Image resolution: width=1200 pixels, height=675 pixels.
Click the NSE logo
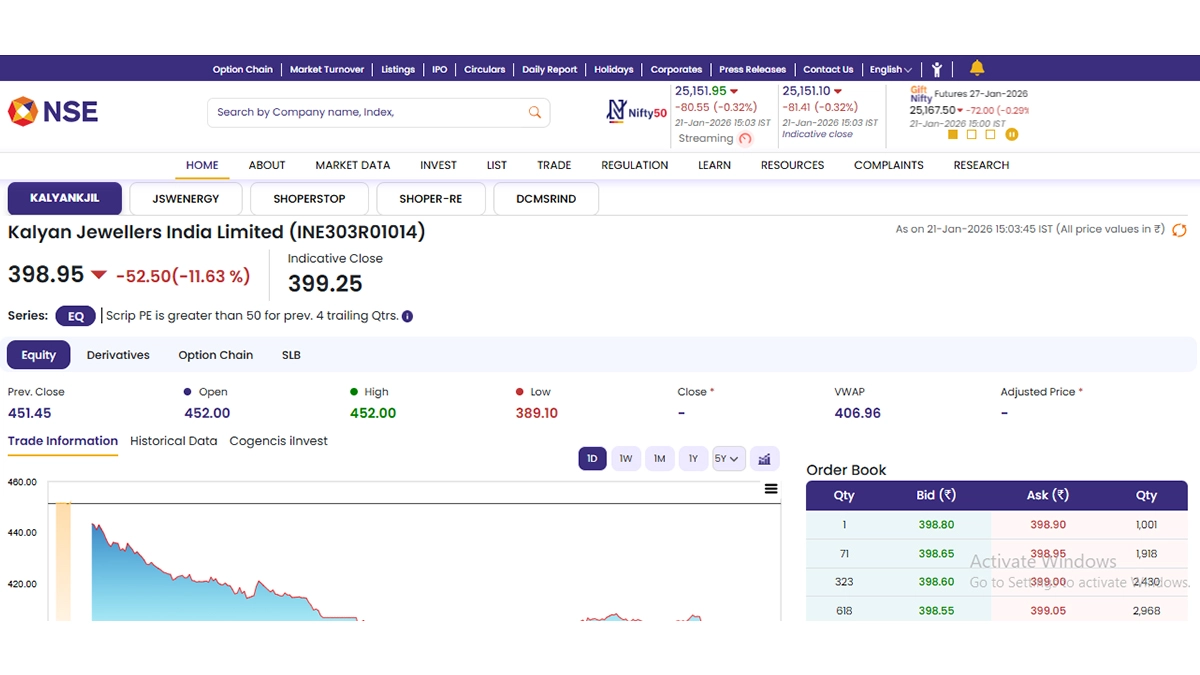(x=53, y=111)
